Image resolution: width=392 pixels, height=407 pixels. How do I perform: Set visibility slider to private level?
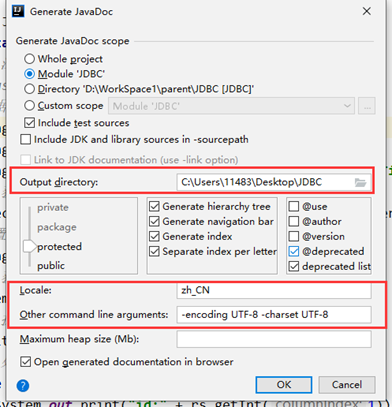(53, 207)
